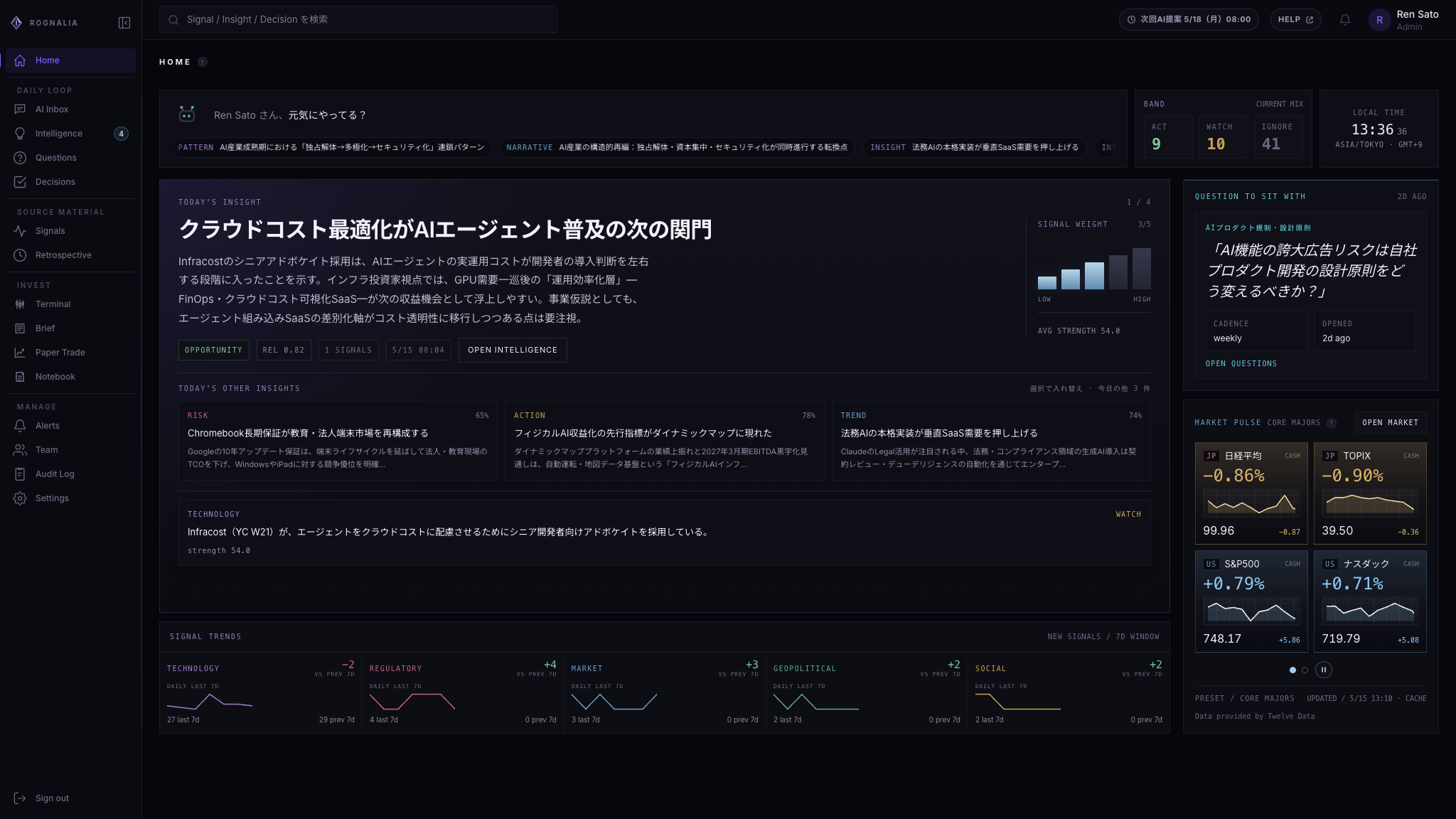Open Intelligence in the sidebar menu
This screenshot has height=819, width=1456.
(x=70, y=134)
